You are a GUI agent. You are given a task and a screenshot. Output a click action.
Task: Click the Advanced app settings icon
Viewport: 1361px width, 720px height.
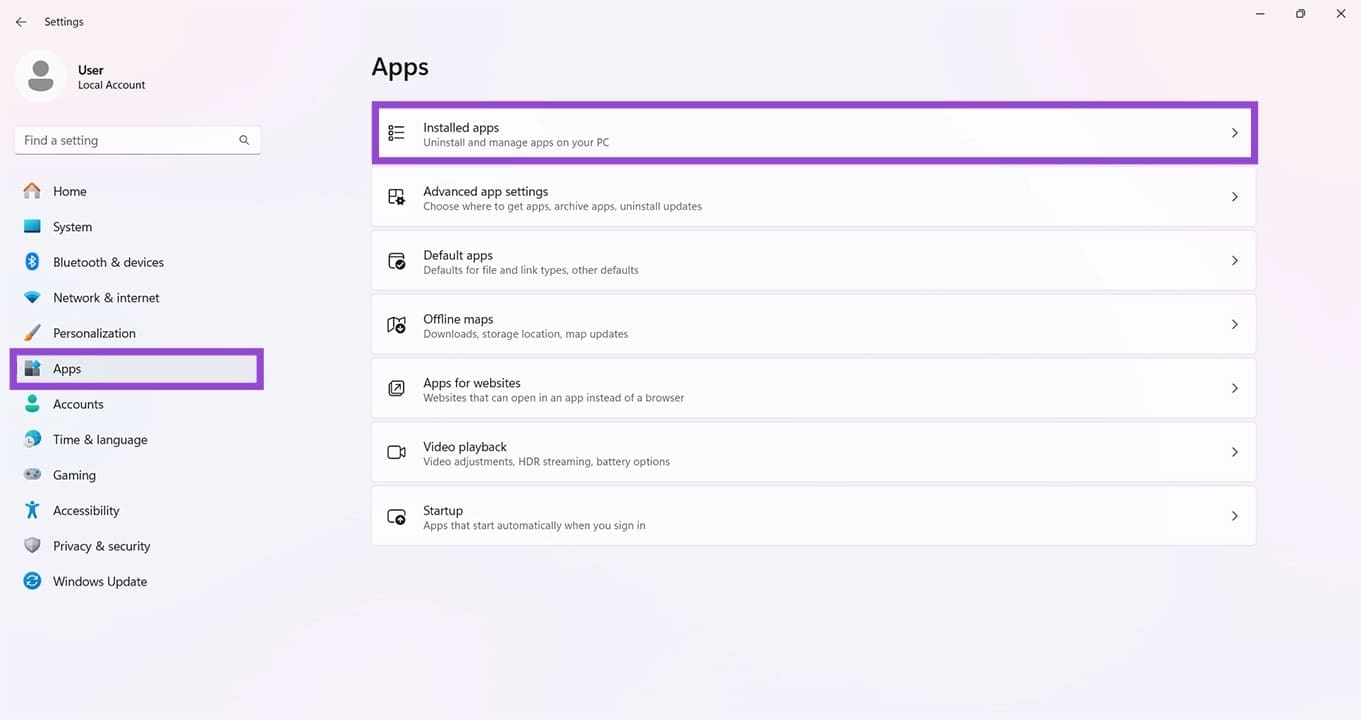396,197
